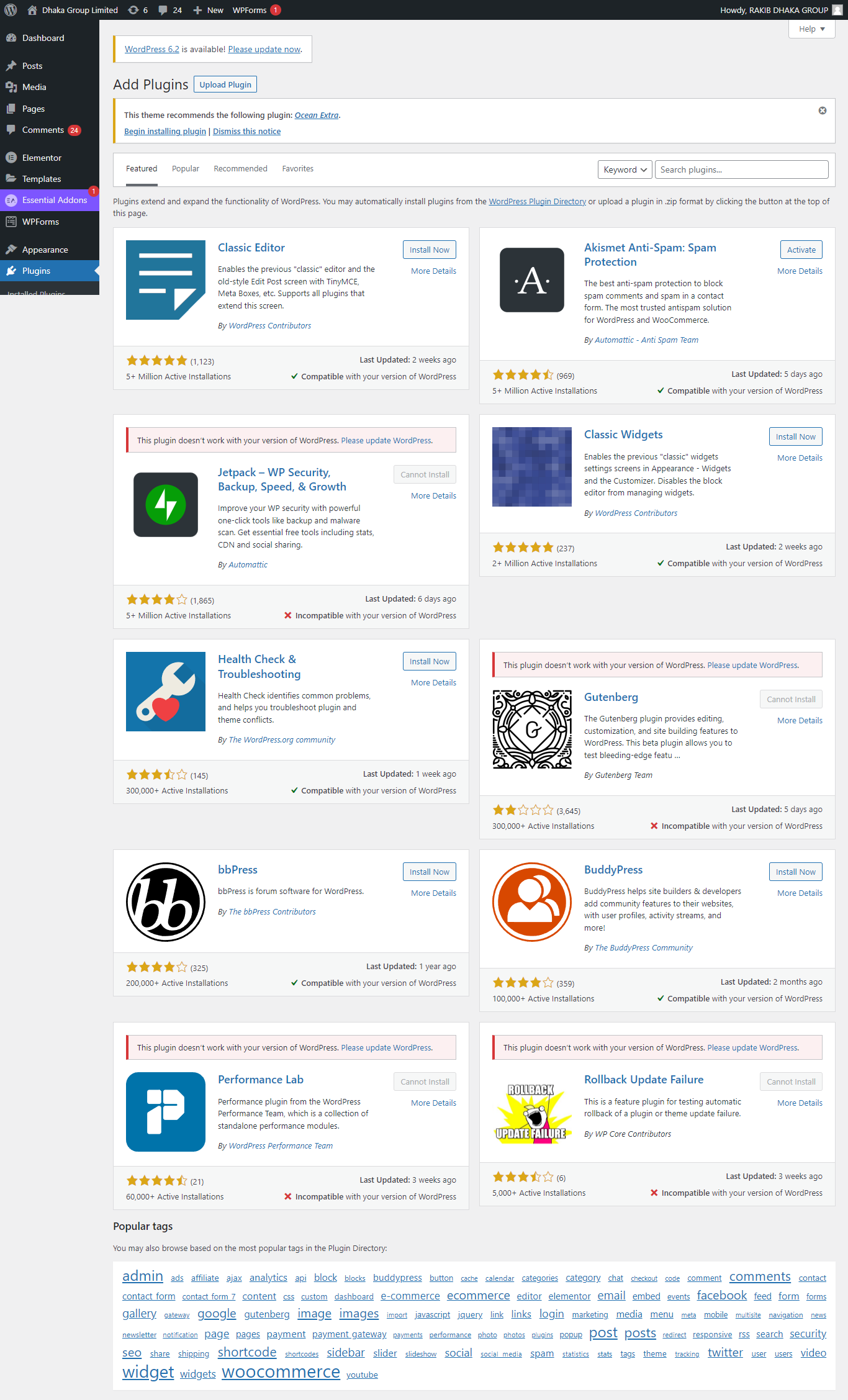This screenshot has height=1400, width=848.
Task: Open Dashboard from the sidebar
Action: 43,38
